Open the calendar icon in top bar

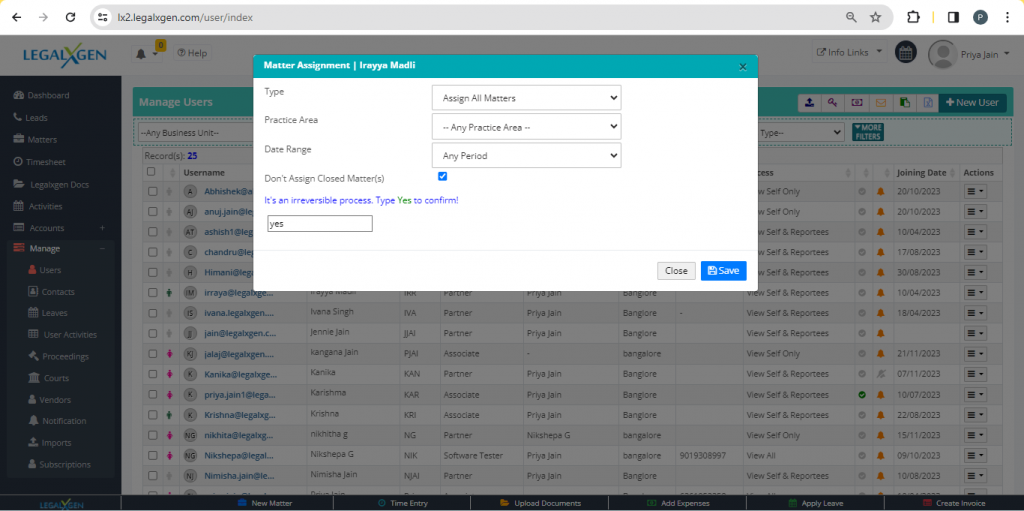pyautogui.click(x=905, y=52)
